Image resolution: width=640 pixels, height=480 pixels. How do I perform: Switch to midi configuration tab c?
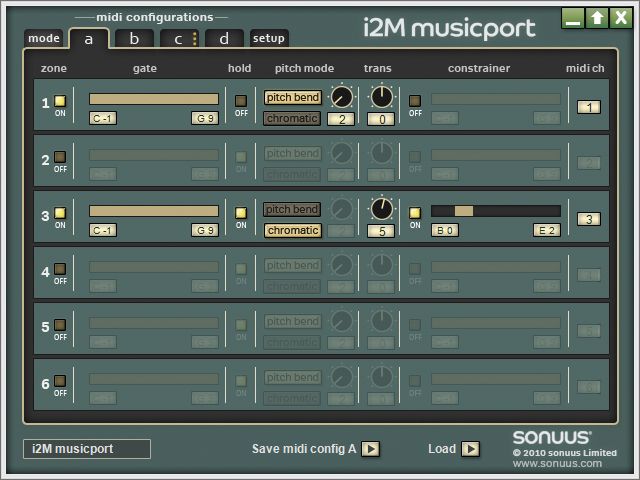(x=179, y=39)
